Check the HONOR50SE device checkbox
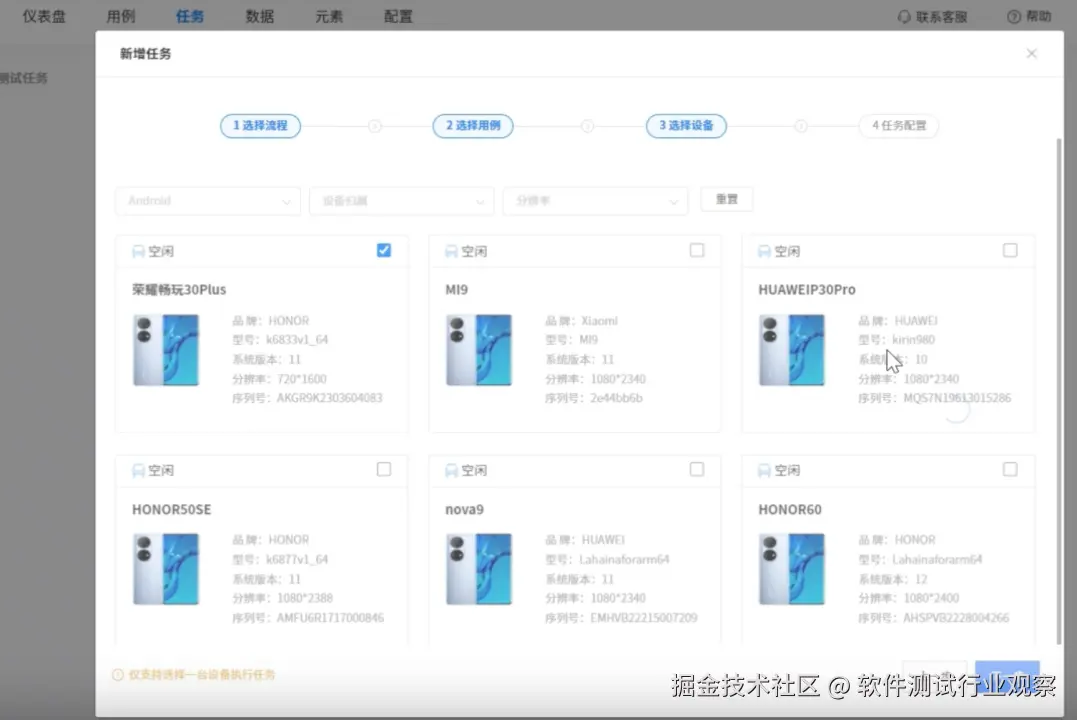This screenshot has width=1077, height=720. tap(384, 469)
